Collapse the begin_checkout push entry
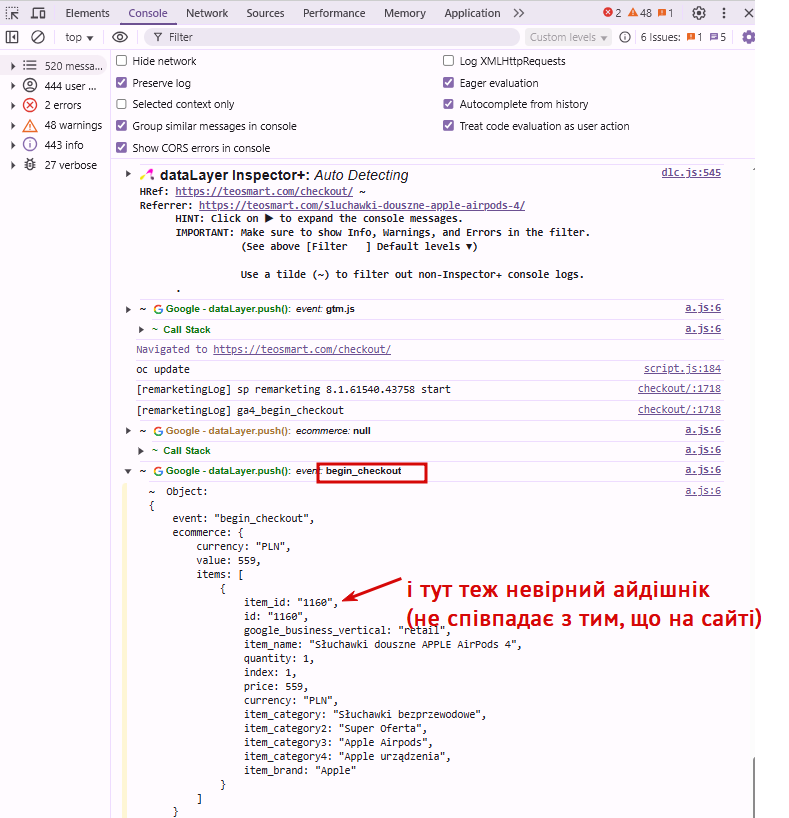Screen dimensions: 789x818 [128, 471]
